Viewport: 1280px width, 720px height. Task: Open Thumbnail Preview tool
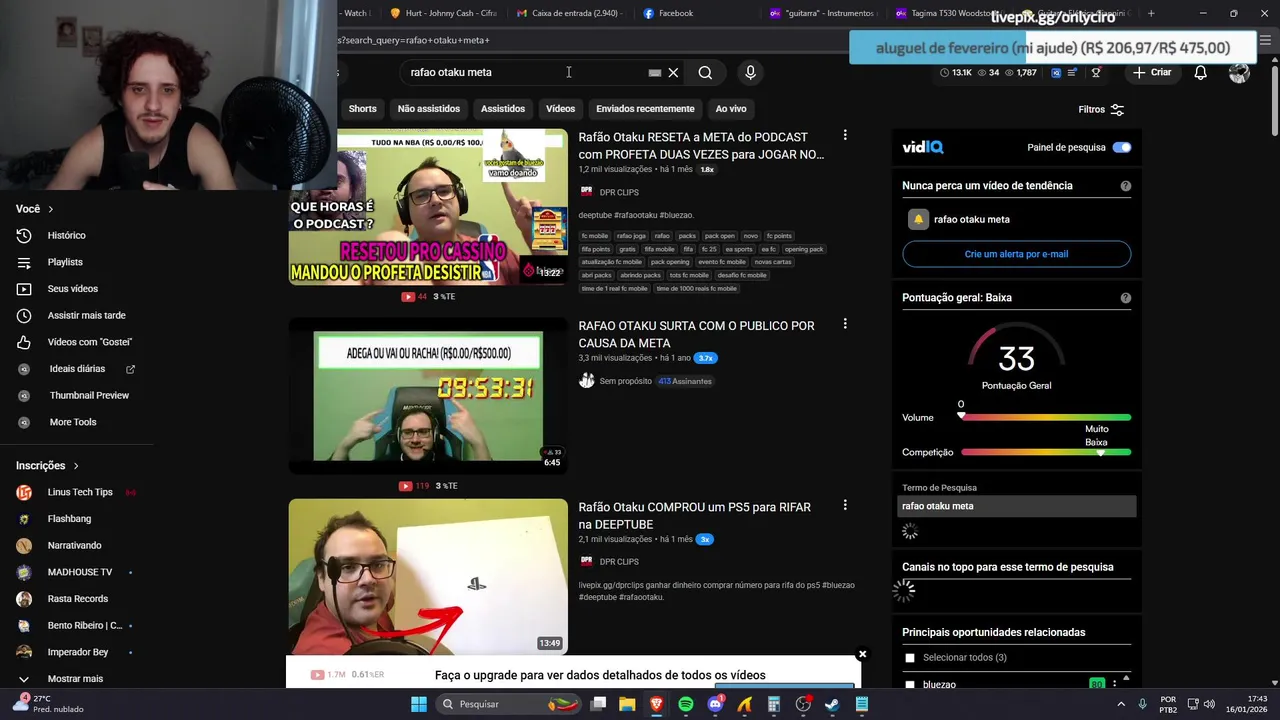tap(89, 395)
